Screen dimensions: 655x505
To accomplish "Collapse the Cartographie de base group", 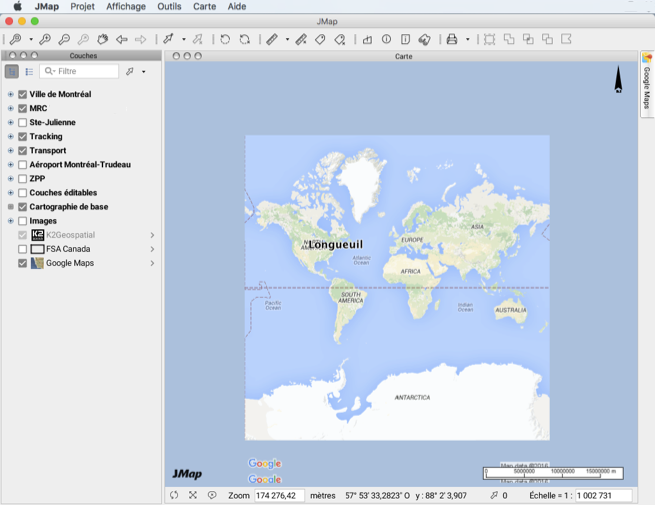I will coord(11,207).
